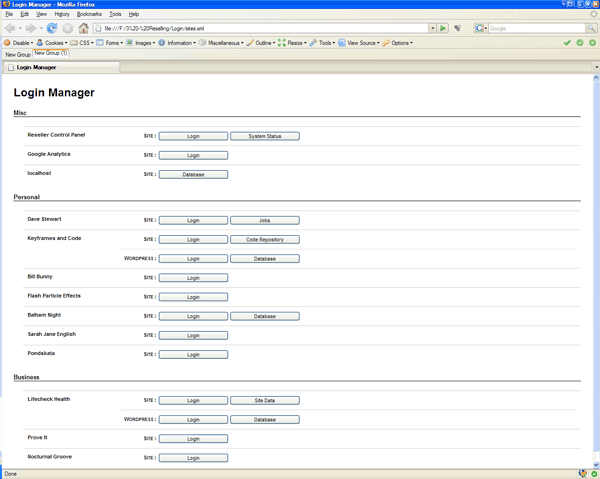Click the Home icon in navigation toolbar
This screenshot has width=600, height=479.
click(84, 28)
